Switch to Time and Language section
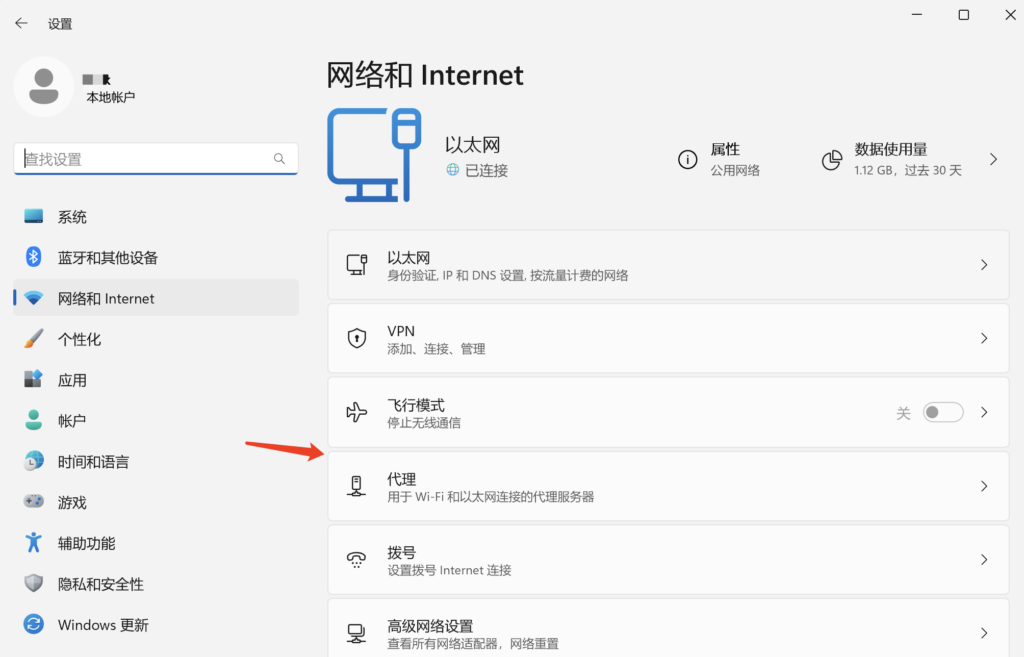Screen dimensions: 1024x657 click(93, 462)
